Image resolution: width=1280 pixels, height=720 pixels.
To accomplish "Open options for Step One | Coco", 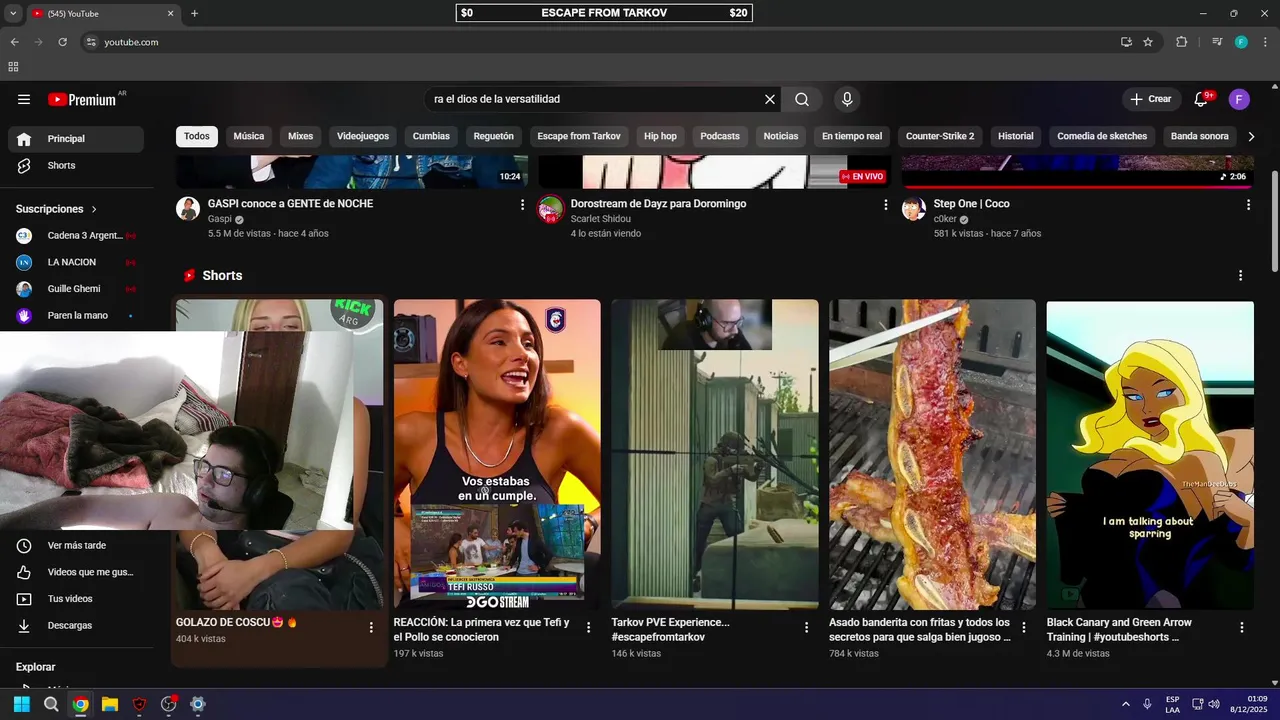I will click(x=1248, y=204).
